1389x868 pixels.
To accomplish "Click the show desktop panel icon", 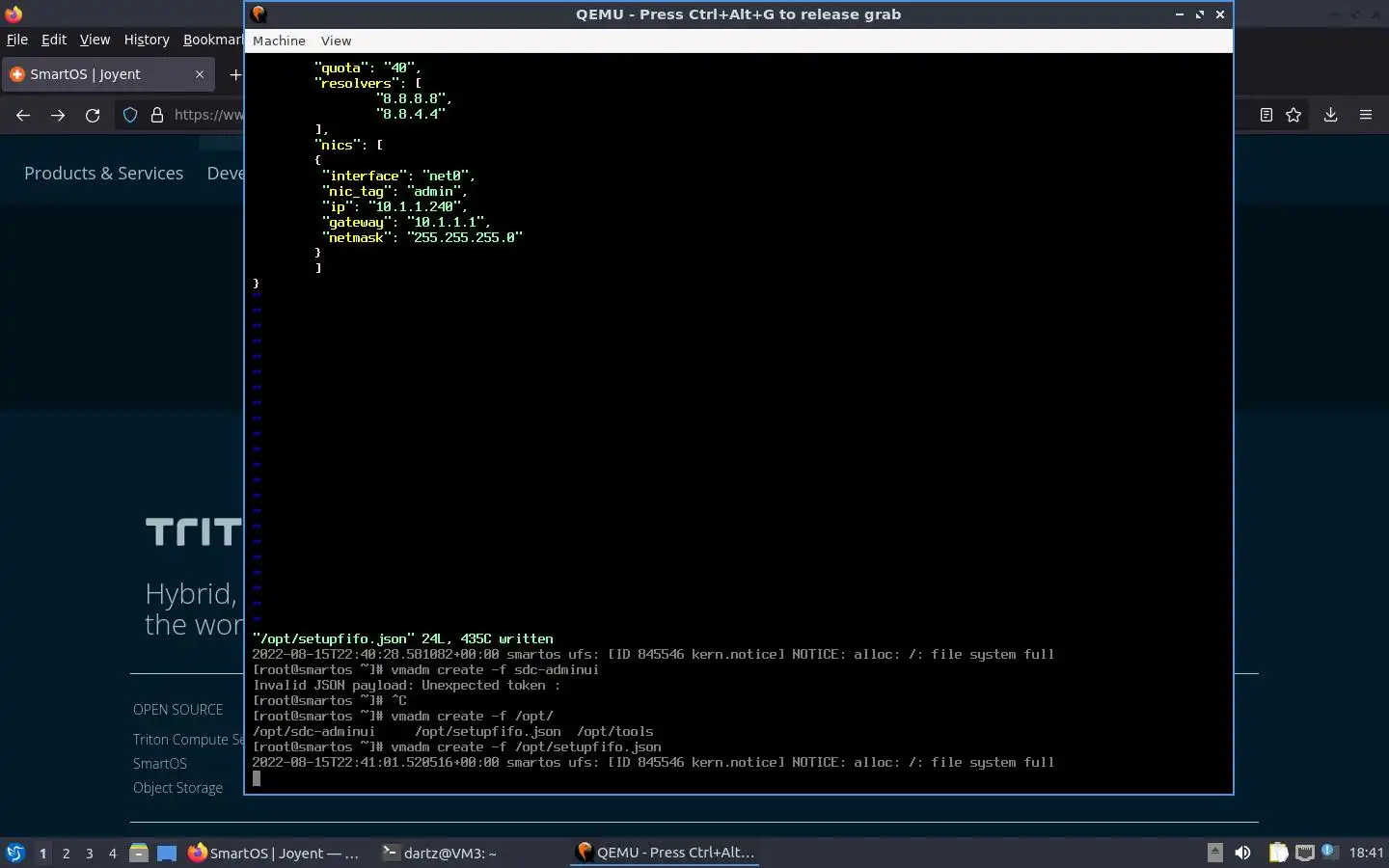I will (167, 853).
